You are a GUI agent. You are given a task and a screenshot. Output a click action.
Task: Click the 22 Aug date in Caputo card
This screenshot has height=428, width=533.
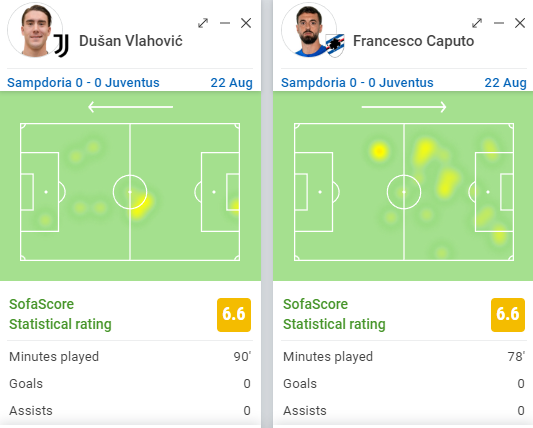505,83
